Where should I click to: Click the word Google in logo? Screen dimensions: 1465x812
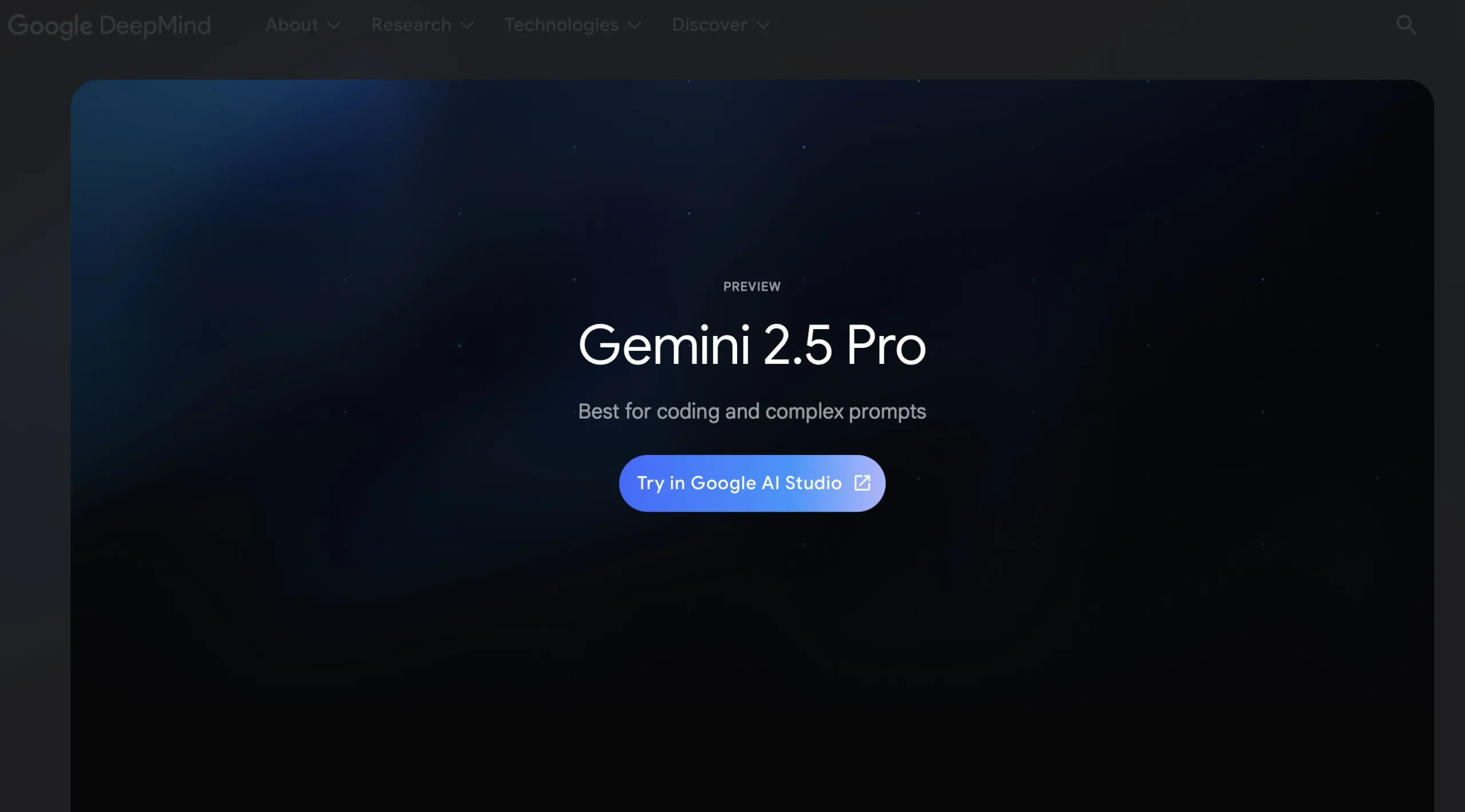click(50, 26)
